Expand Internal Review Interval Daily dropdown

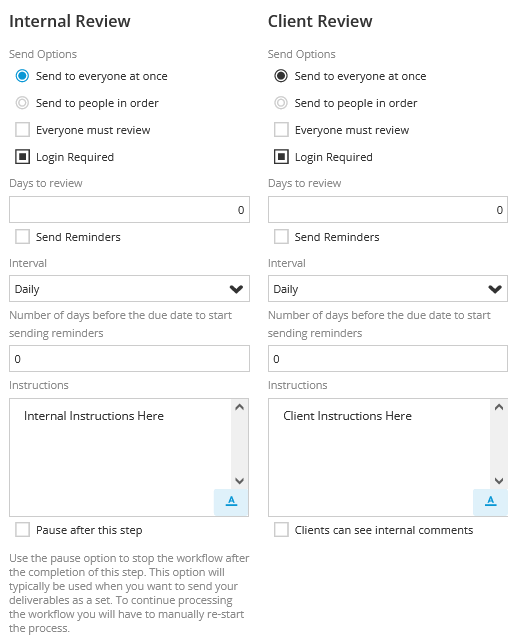(130, 289)
